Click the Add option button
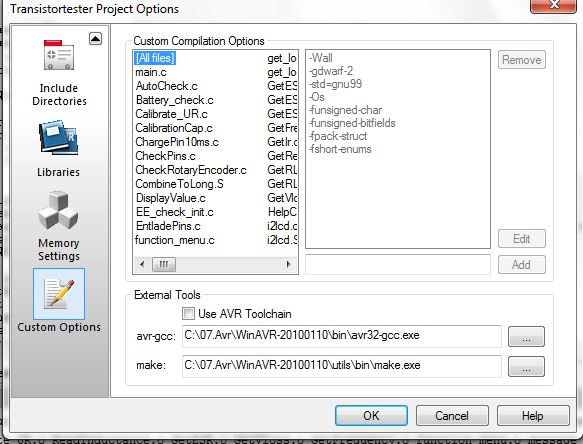Viewport: 583px width, 444px height. (x=522, y=264)
